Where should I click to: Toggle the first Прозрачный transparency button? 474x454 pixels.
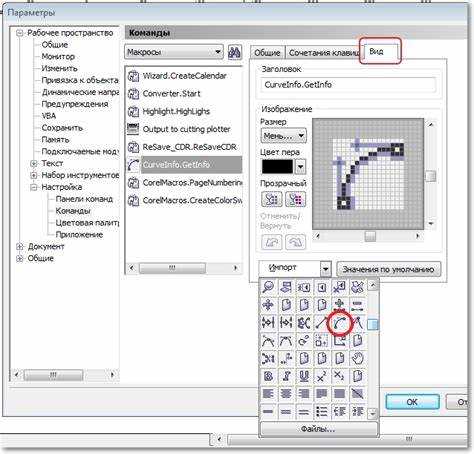click(271, 199)
